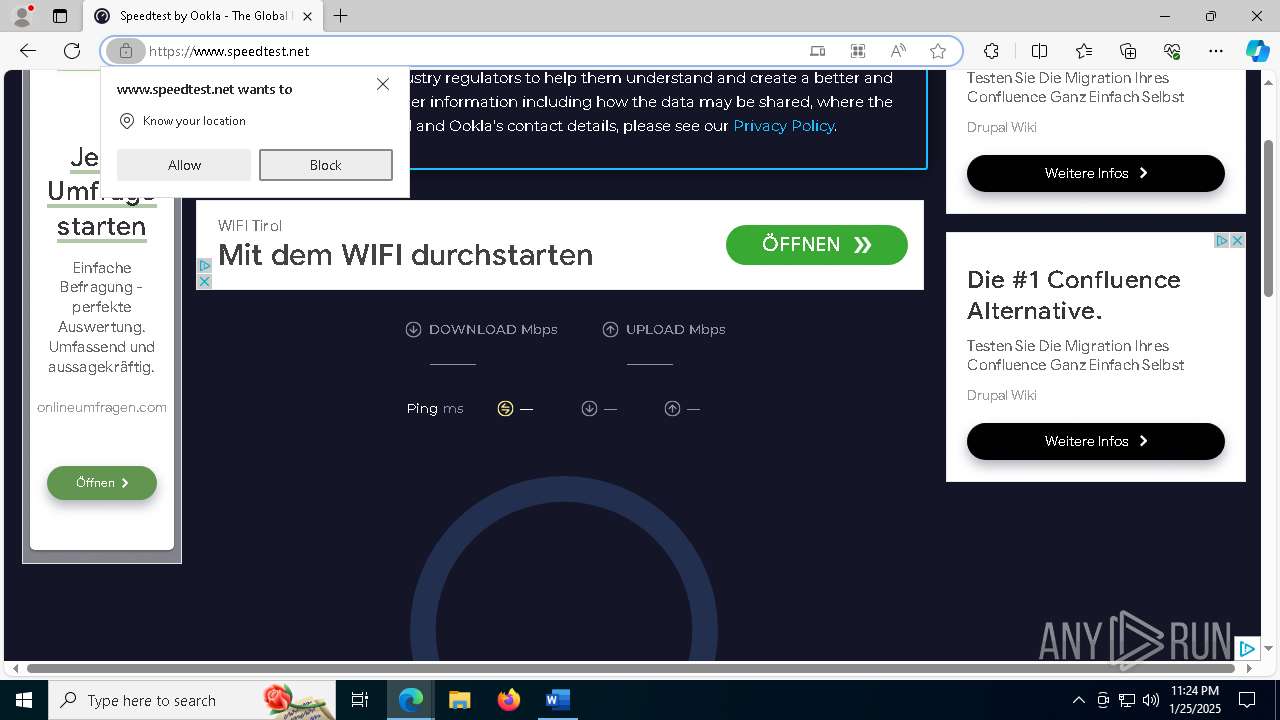Open the tab actions menu icon
The width and height of the screenshot is (1280, 720).
[60, 16]
